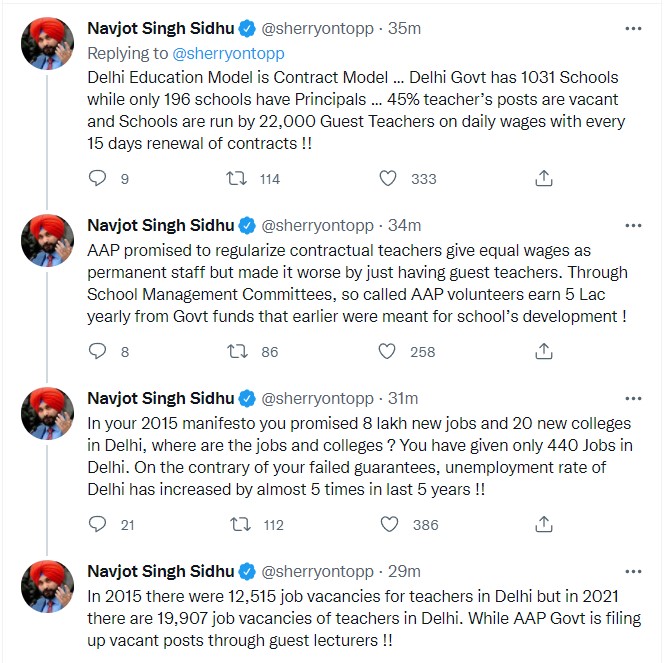Viewport: 666px width, 663px height.
Task: Open more options on the 34m tweet
Action: (x=633, y=226)
